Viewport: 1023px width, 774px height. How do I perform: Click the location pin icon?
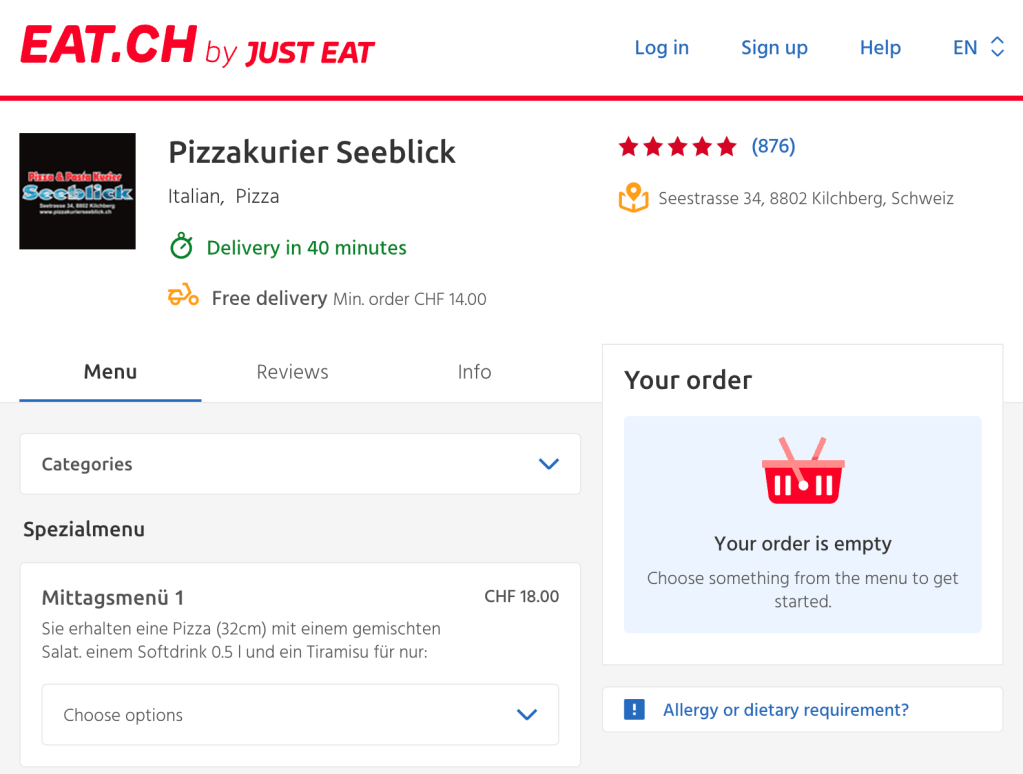tap(634, 198)
